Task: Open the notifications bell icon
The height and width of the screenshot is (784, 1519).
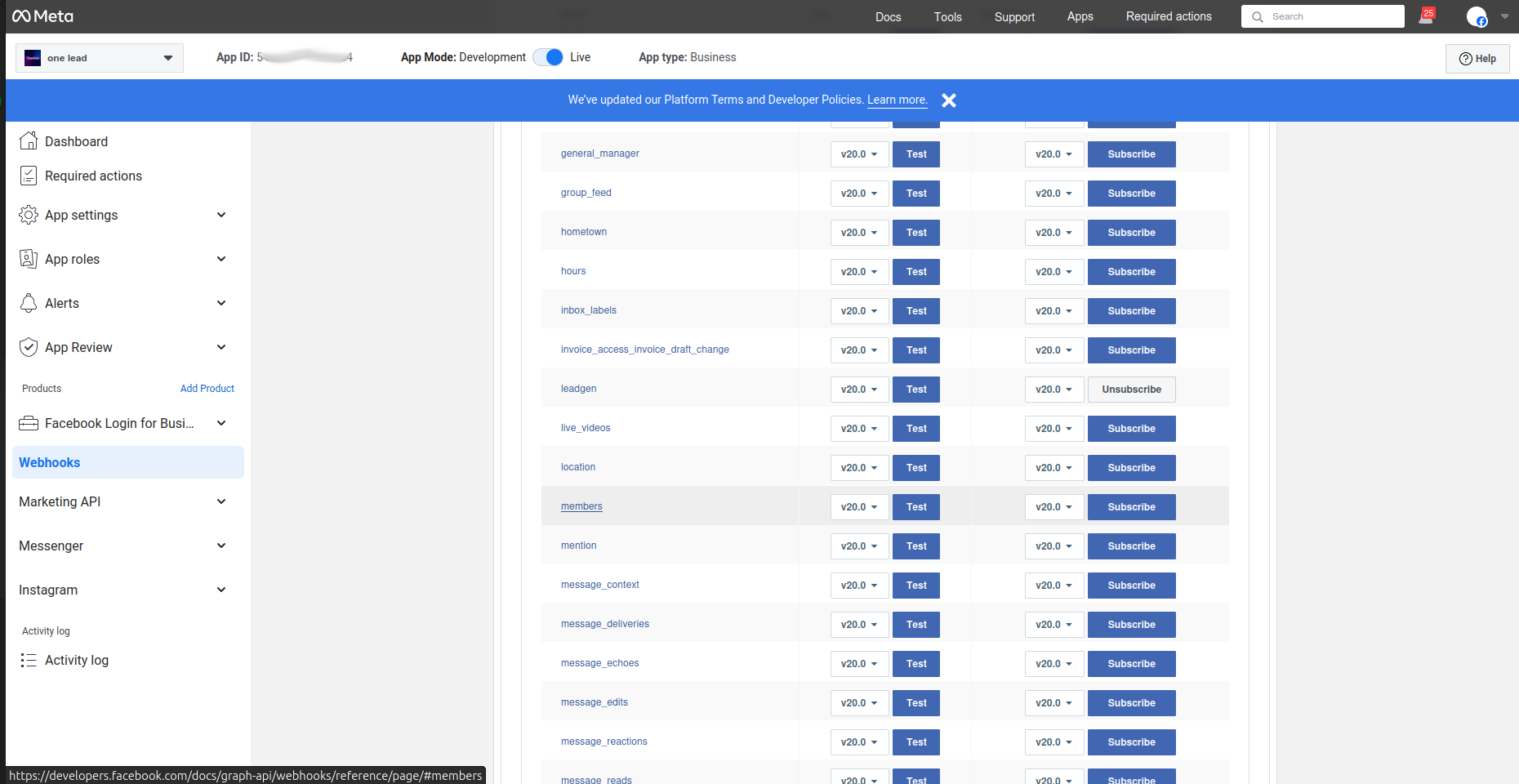Action: point(1426,17)
